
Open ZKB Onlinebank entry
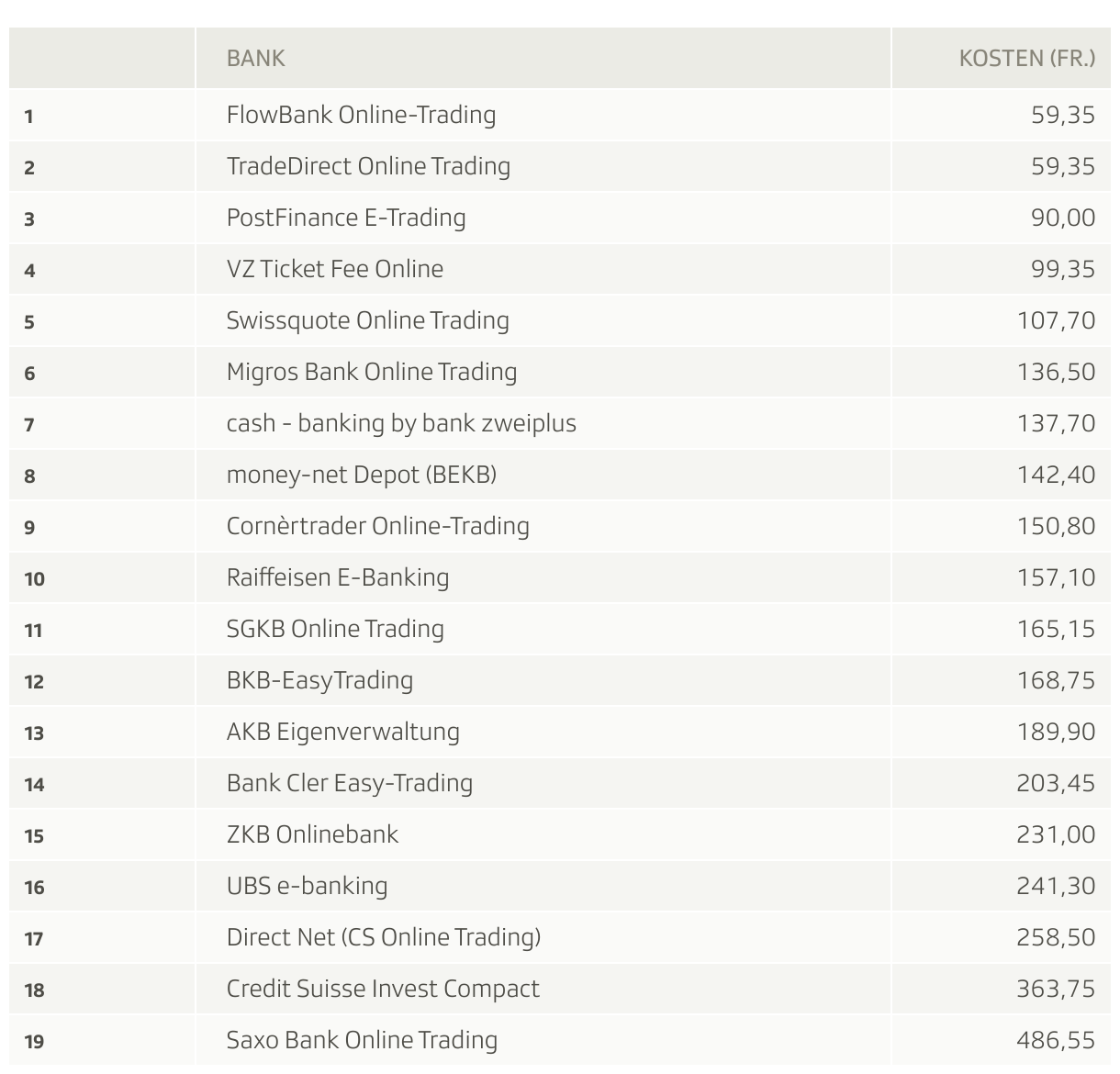coord(312,834)
